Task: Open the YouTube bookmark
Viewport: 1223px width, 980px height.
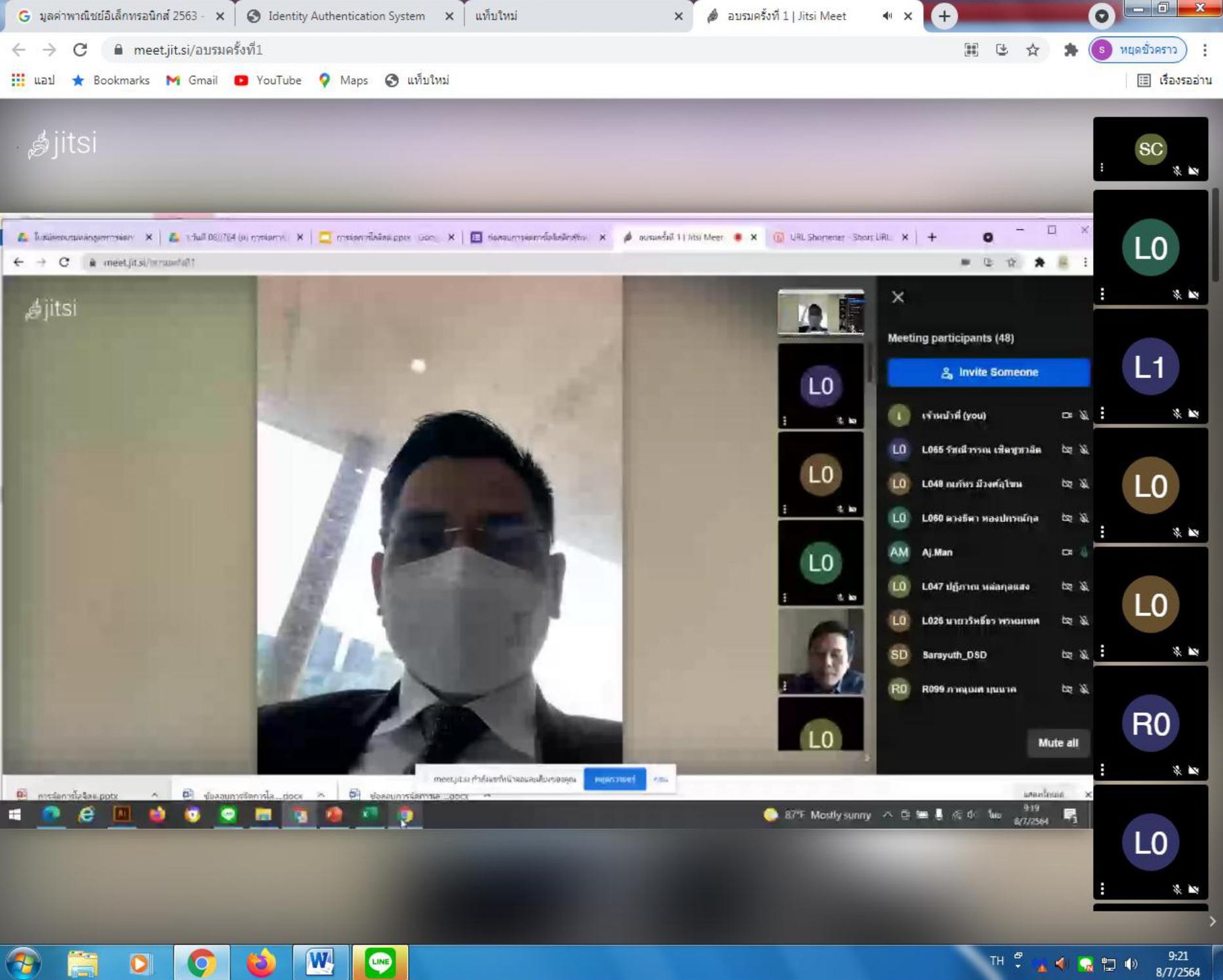Action: (x=268, y=80)
